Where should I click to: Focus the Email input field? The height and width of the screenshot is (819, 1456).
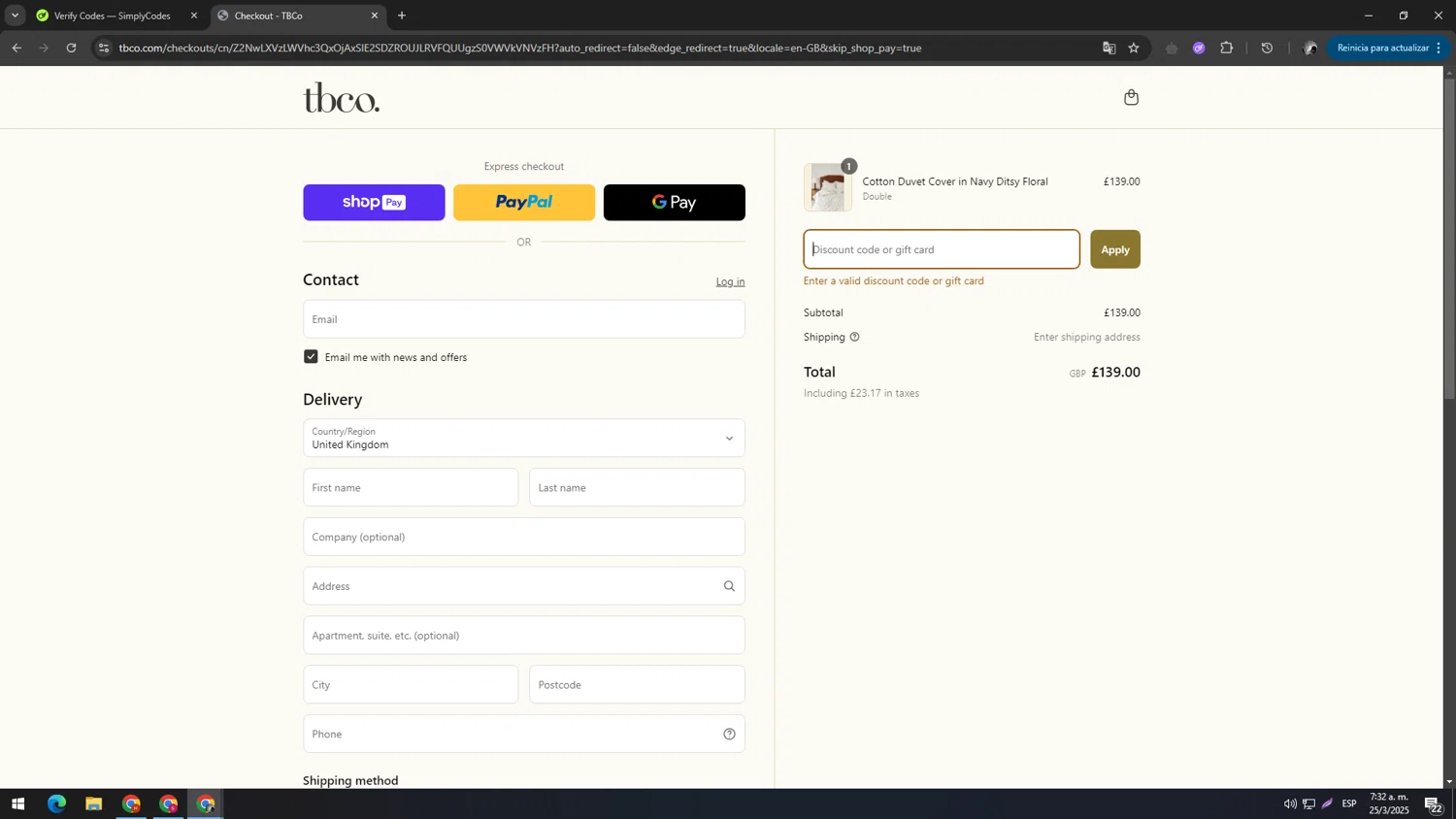(x=524, y=319)
